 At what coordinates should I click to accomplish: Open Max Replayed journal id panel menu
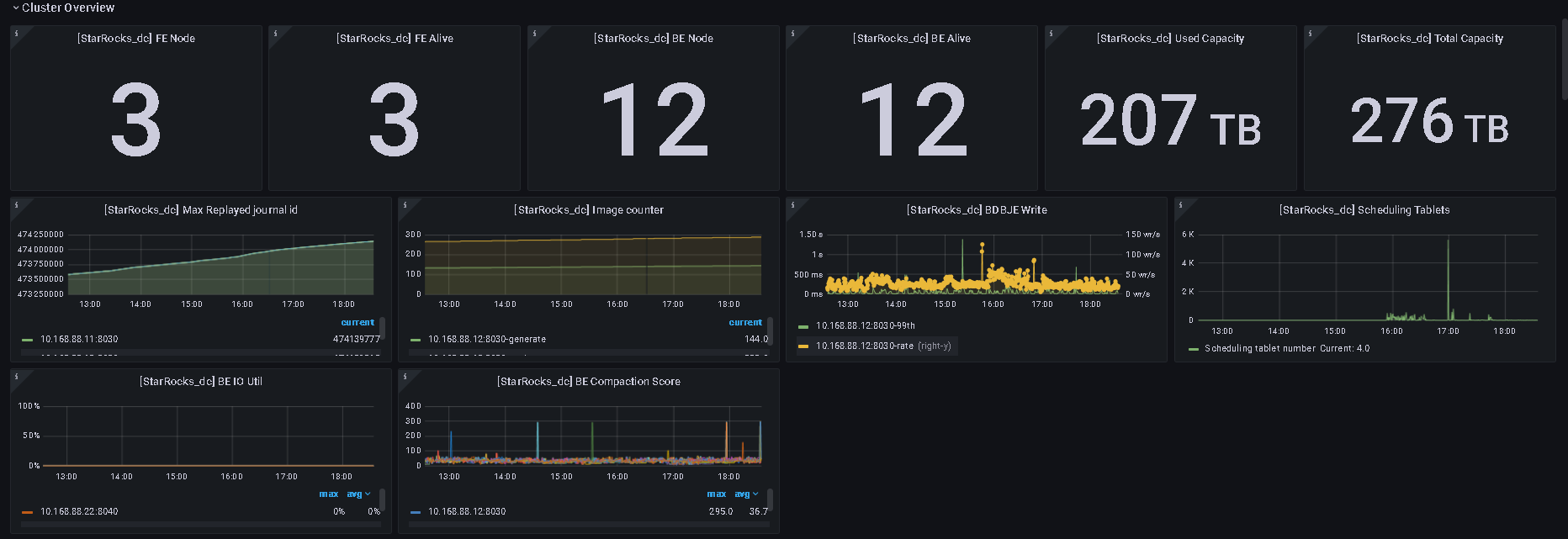click(x=201, y=210)
